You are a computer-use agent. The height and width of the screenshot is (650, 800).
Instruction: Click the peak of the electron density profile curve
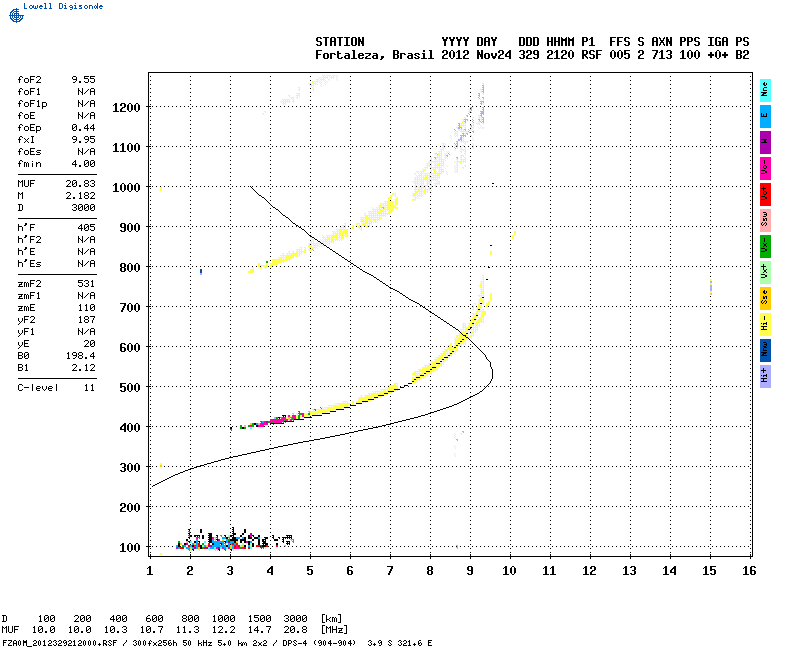point(492,372)
